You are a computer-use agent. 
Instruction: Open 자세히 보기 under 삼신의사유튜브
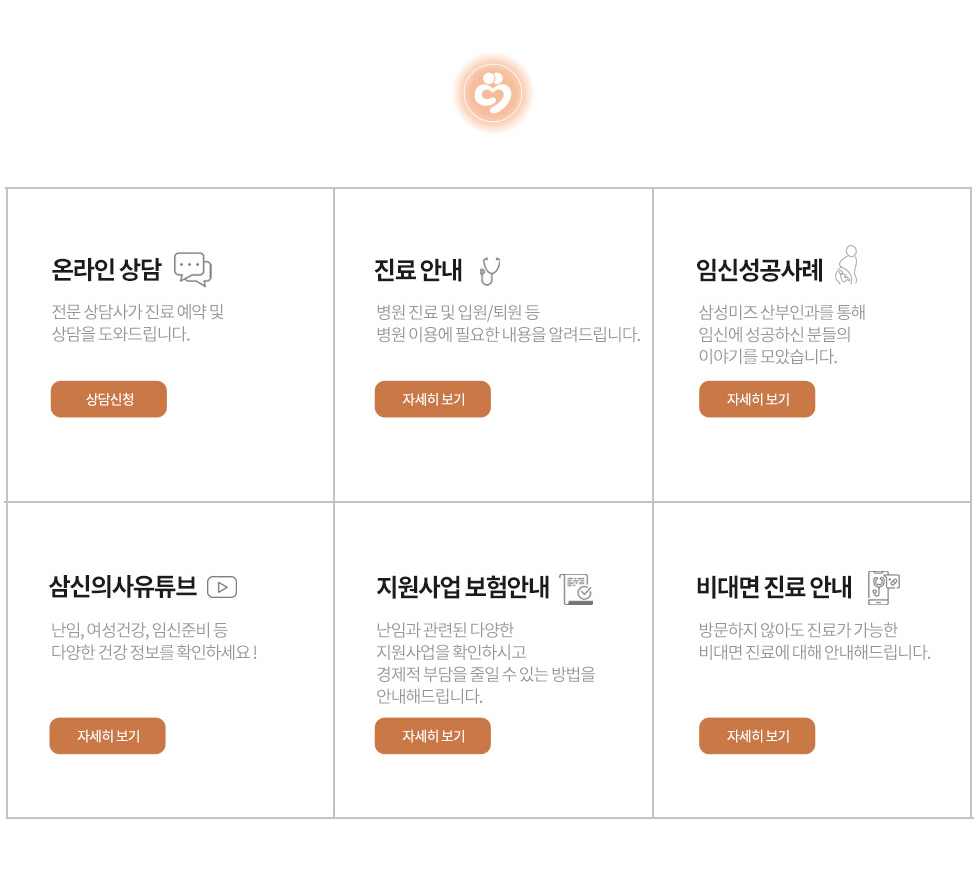(x=108, y=736)
